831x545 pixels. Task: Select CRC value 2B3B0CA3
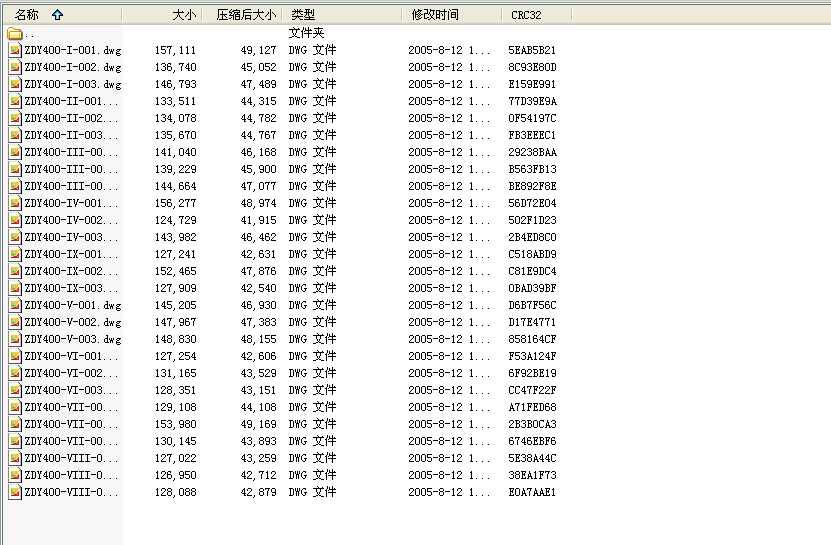pos(532,424)
